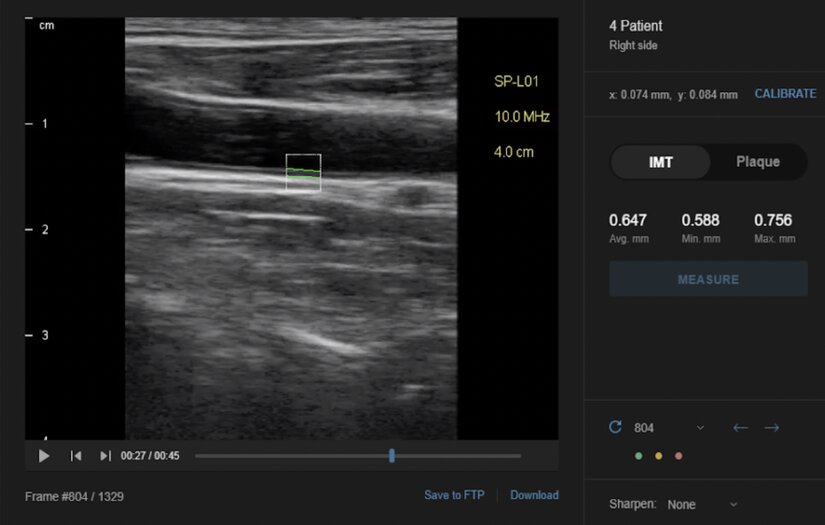
Task: Click the SP-L01 probe label
Action: (x=516, y=82)
